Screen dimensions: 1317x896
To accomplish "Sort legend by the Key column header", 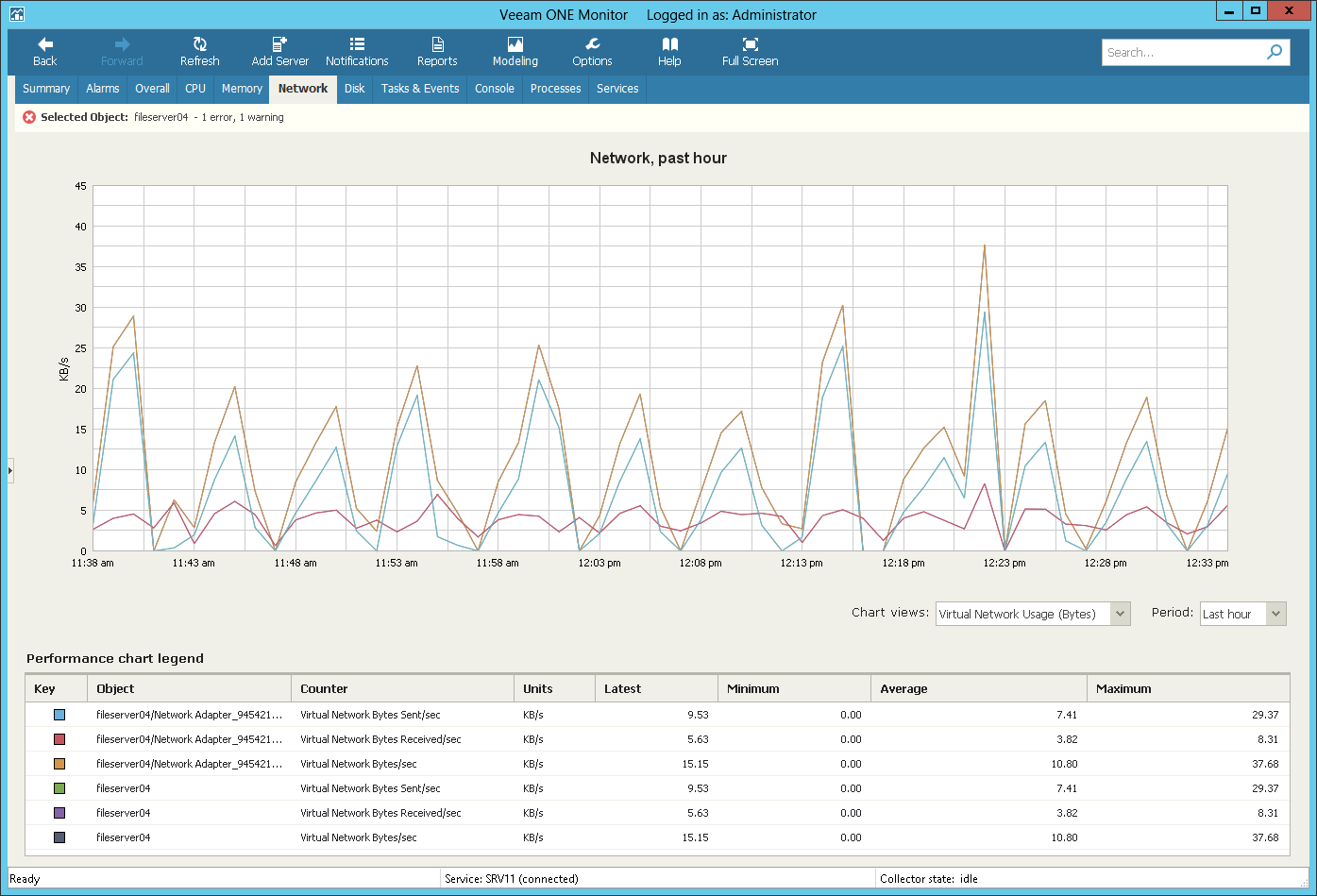I will (57, 688).
